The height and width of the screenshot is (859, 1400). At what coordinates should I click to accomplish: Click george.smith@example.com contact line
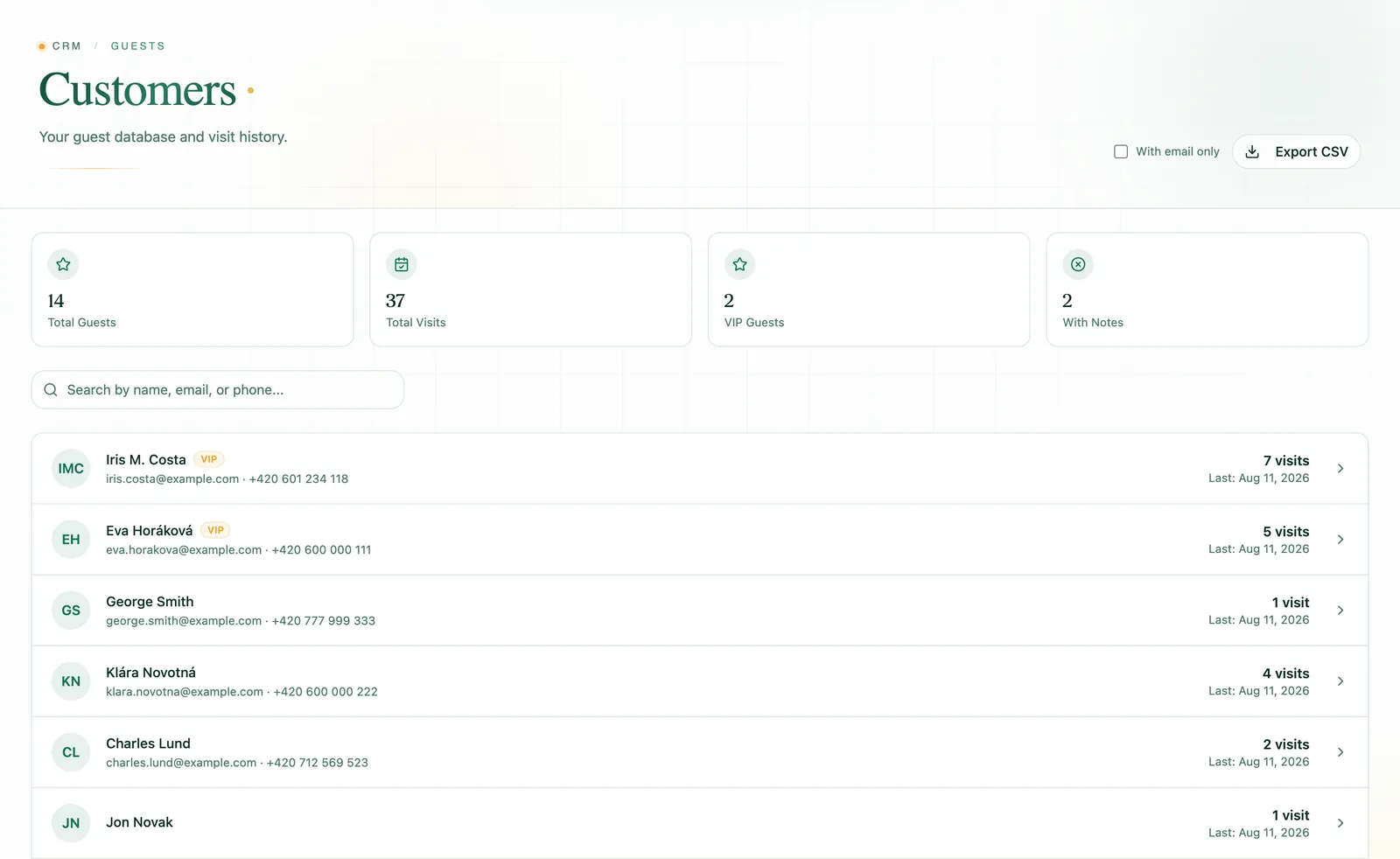pos(241,621)
